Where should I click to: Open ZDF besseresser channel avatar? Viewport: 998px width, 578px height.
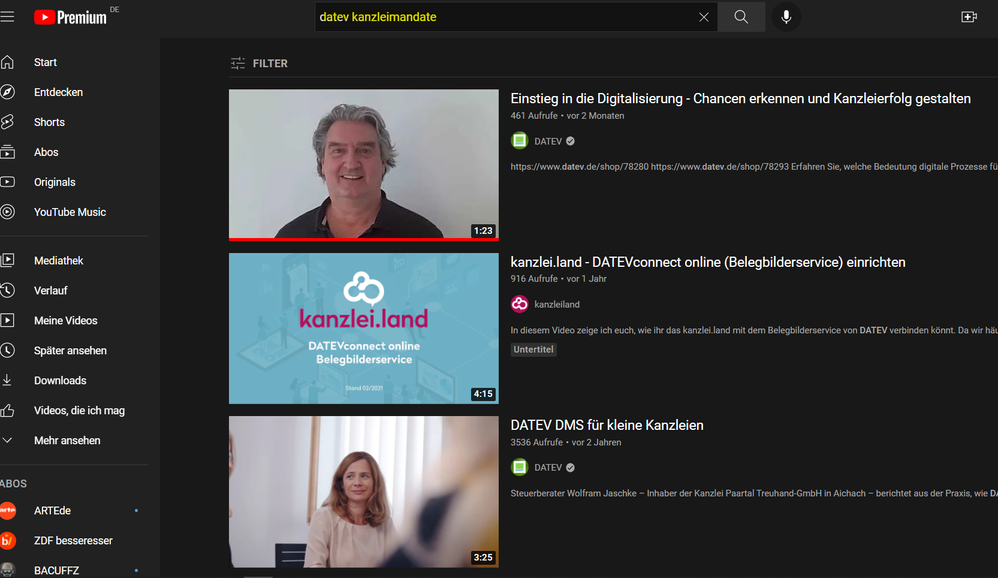8,540
